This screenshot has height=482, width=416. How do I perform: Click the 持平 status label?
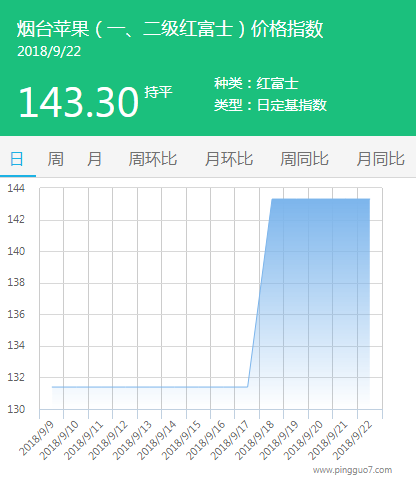[x=158, y=92]
